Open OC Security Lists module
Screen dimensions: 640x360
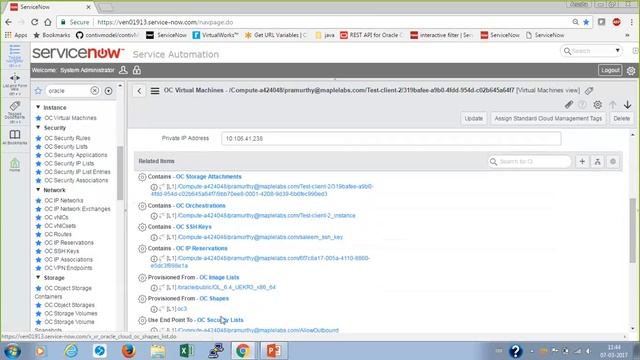tap(66, 147)
